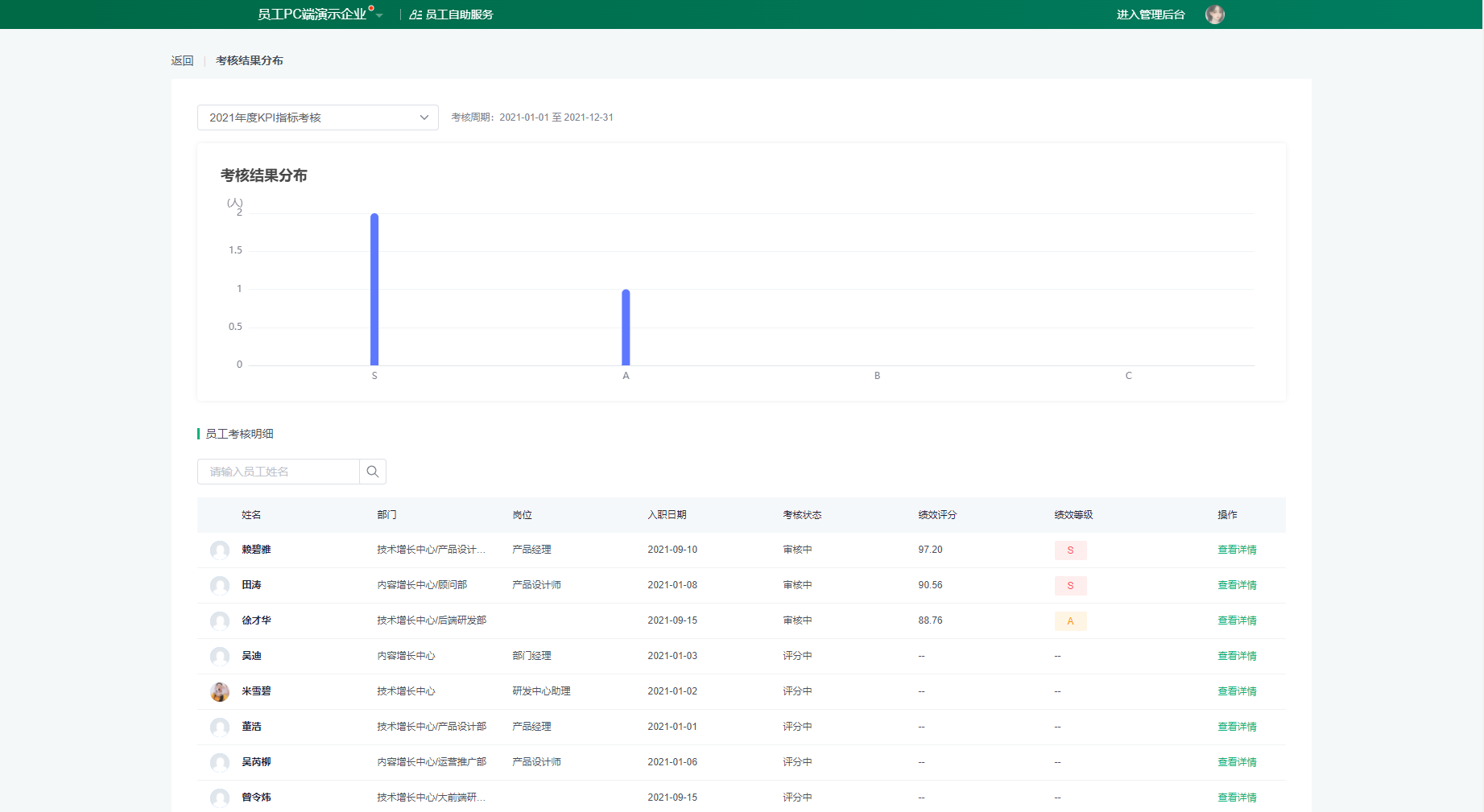Click the chevron arrow in assessment selector
Image resolution: width=1484 pixels, height=812 pixels.
[424, 117]
